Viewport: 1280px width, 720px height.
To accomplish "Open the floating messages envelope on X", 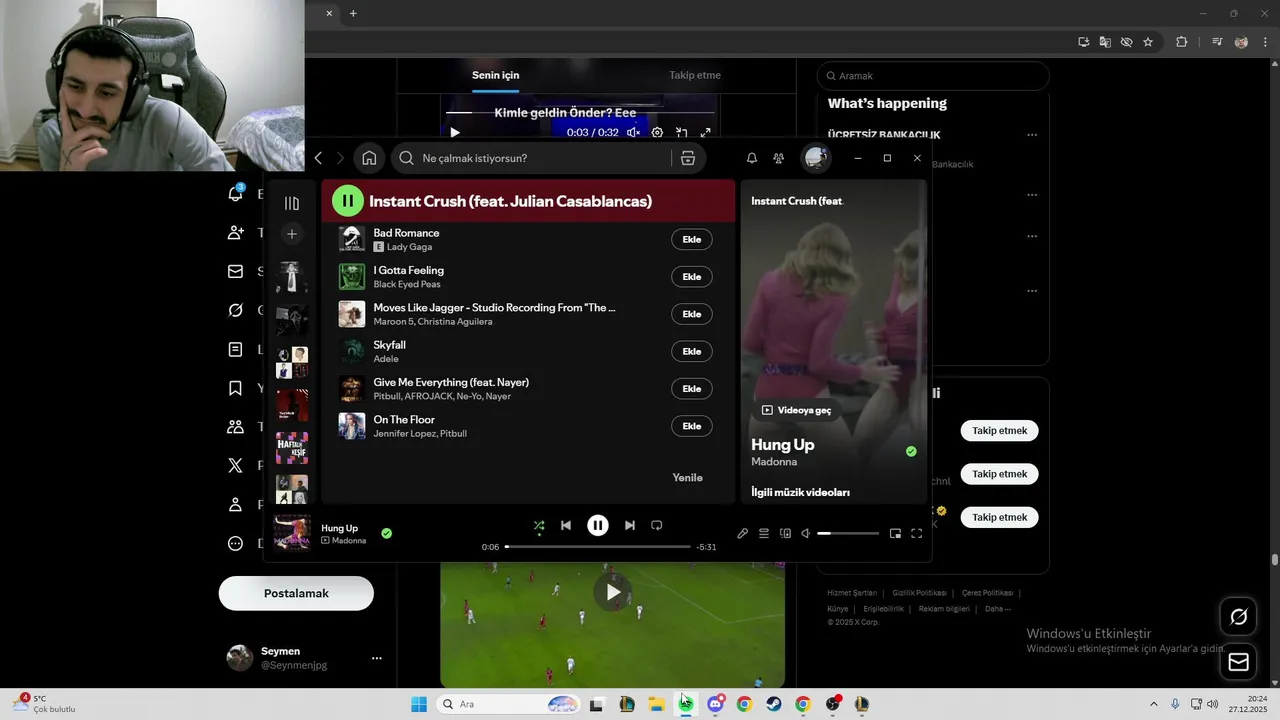I will coord(1238,662).
